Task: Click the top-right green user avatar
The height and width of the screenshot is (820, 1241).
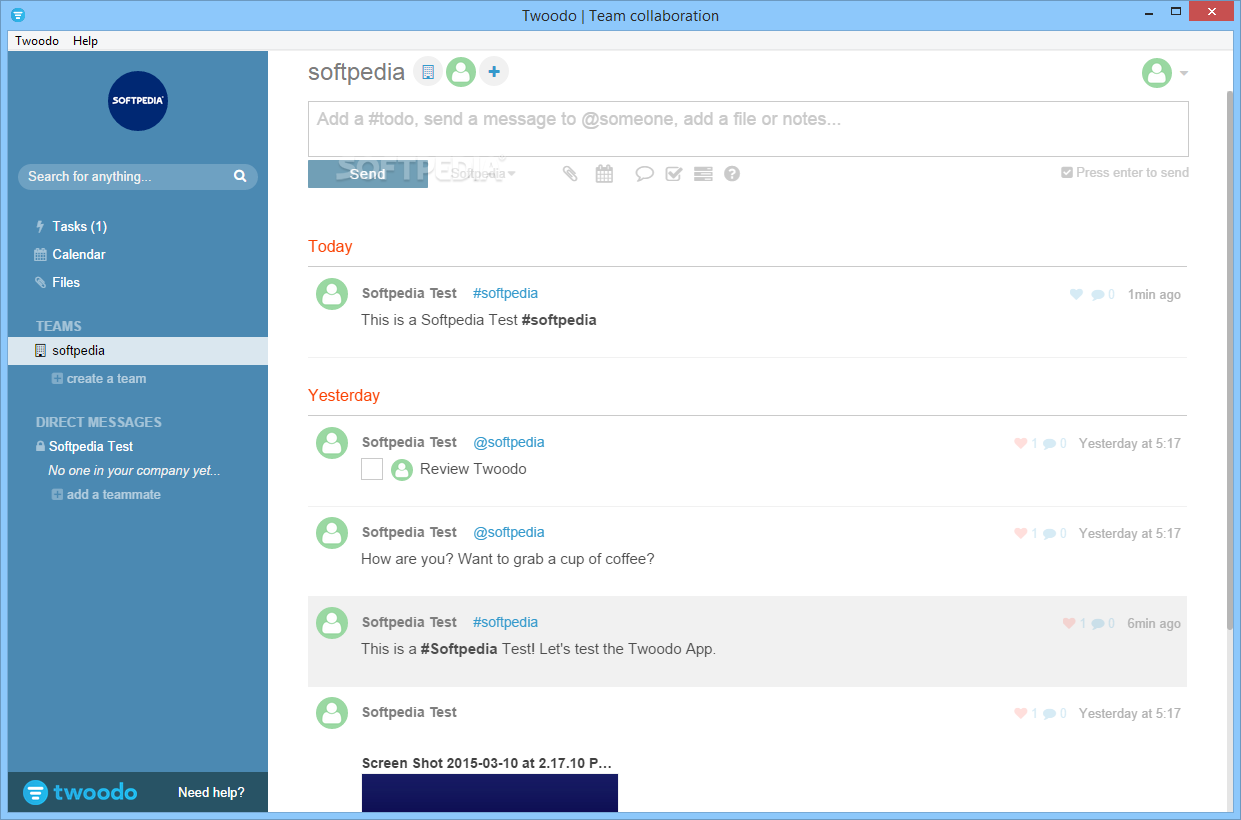Action: coord(1157,73)
